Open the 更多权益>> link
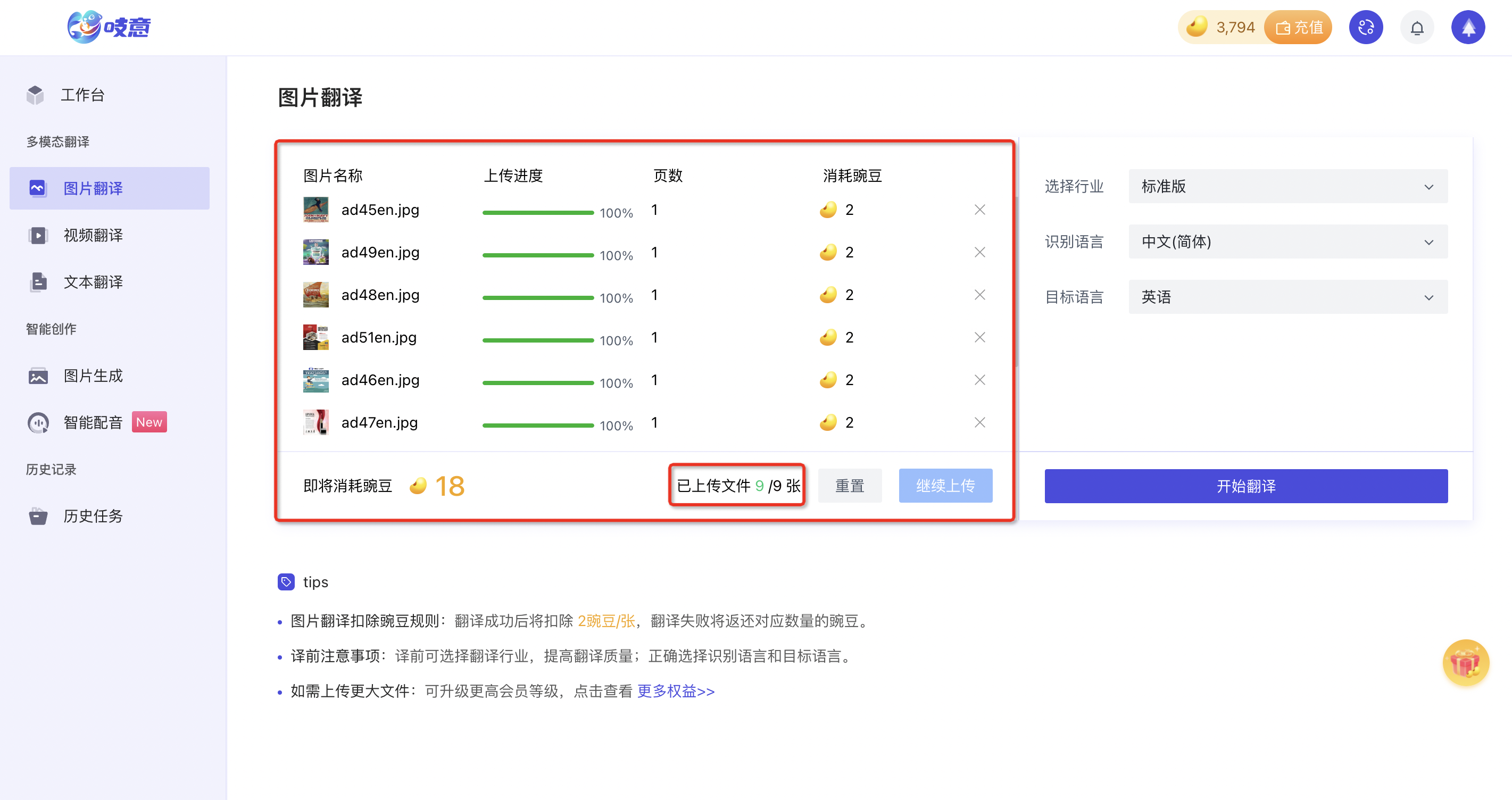1512x800 pixels. 676,691
